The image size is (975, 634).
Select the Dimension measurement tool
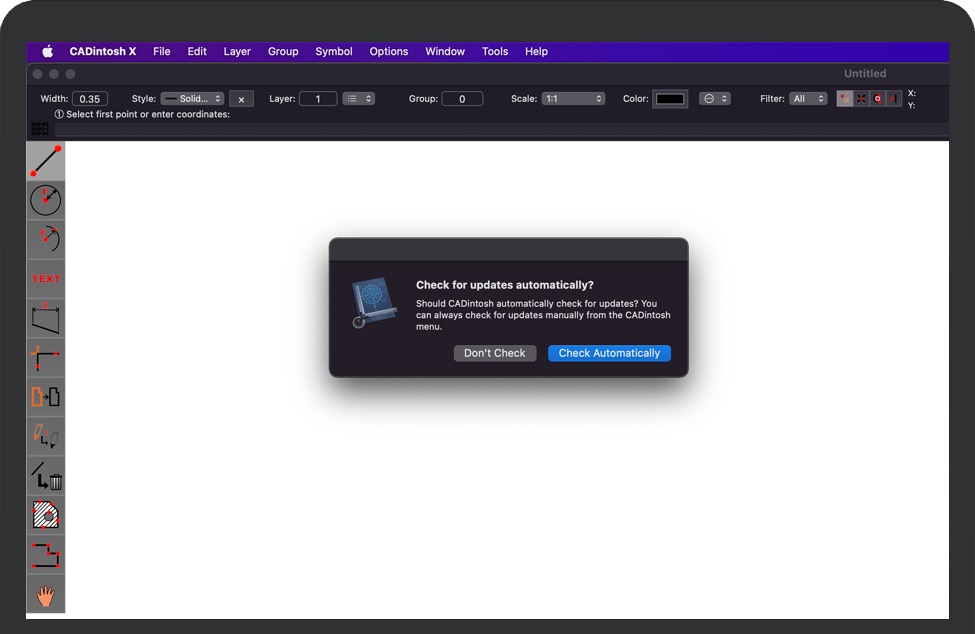[x=45, y=318]
